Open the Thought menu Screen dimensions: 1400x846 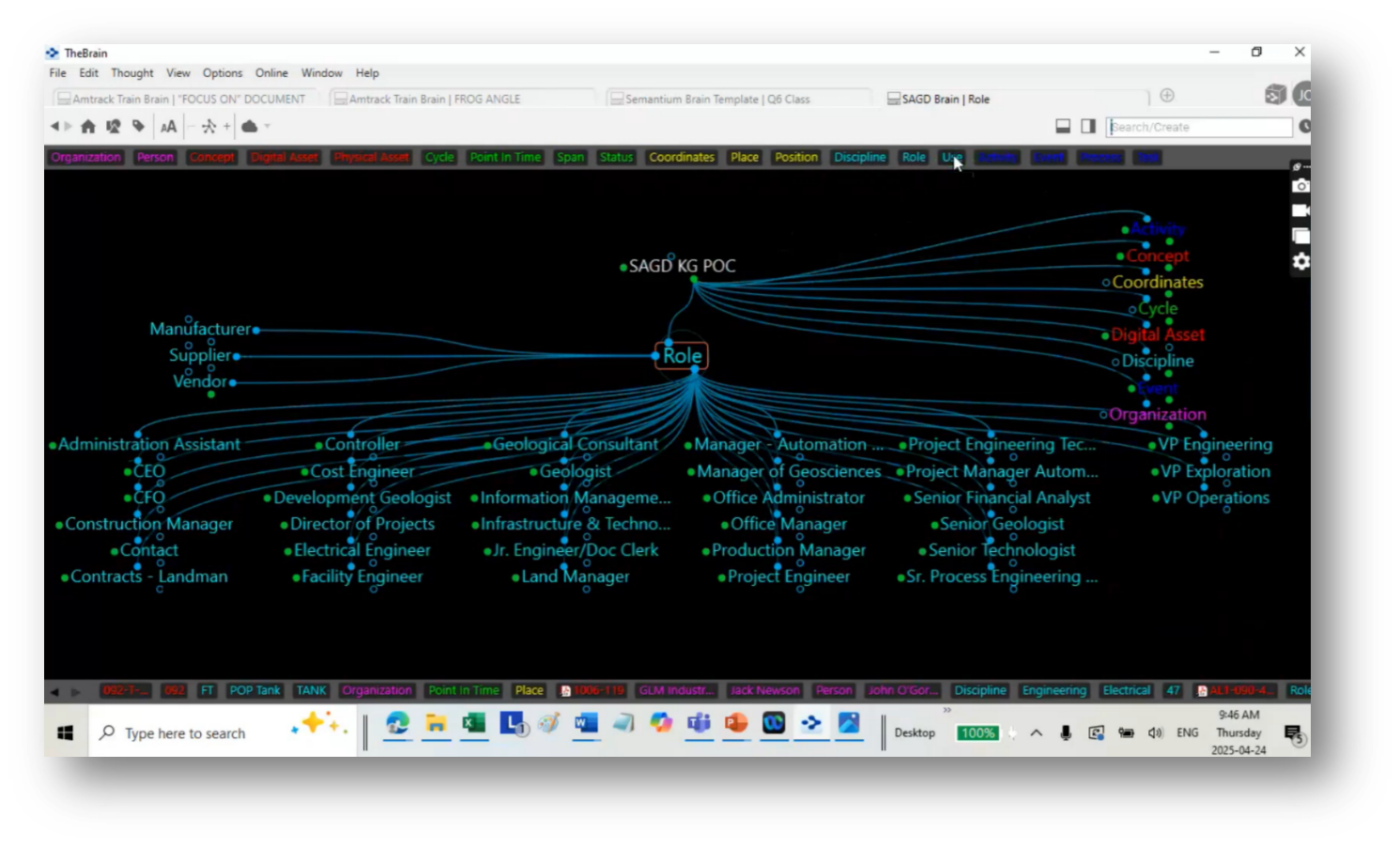tap(132, 73)
